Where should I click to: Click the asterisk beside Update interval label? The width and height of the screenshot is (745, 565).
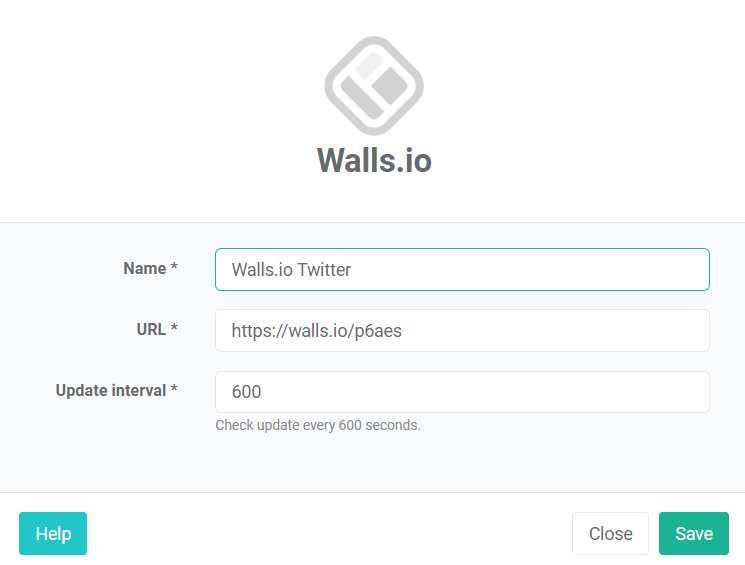(x=174, y=390)
